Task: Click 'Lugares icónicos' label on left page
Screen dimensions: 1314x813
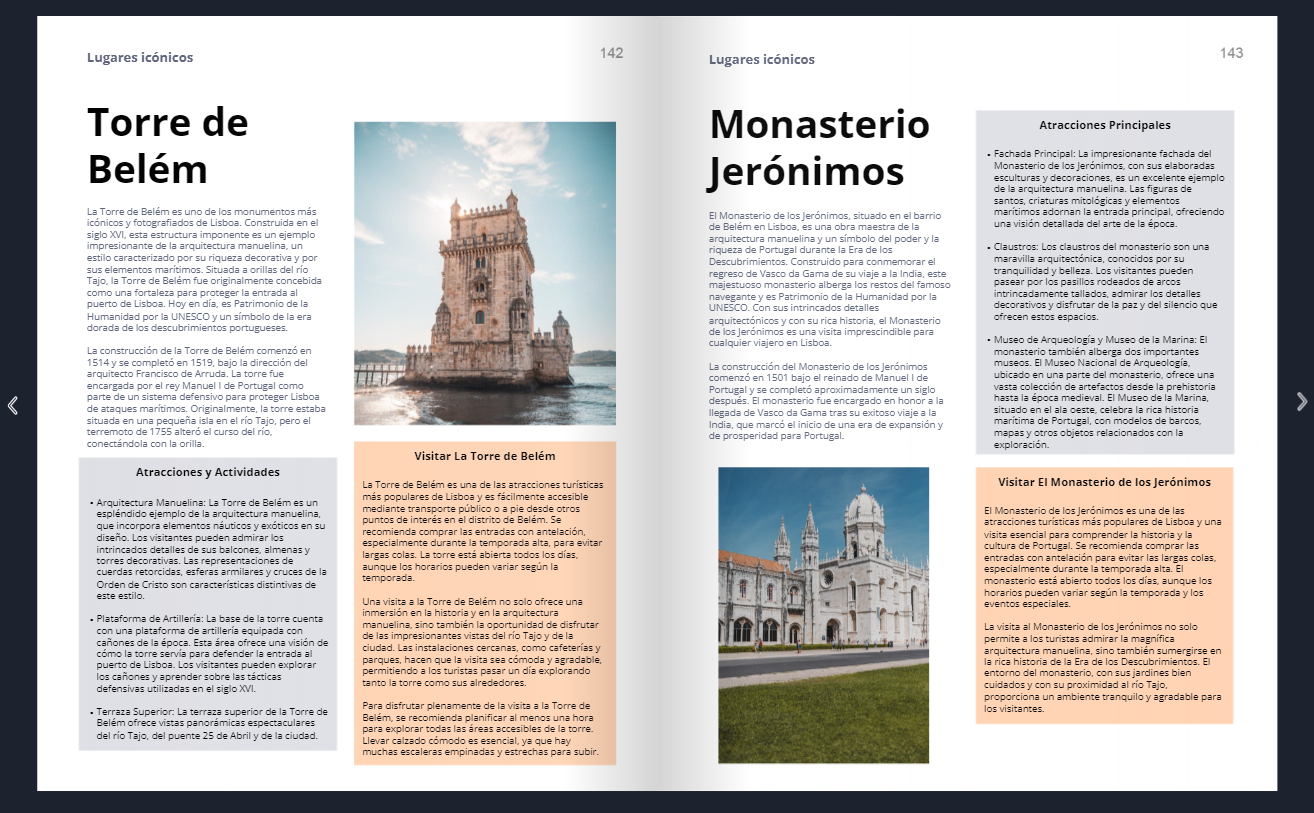Action: pos(140,57)
